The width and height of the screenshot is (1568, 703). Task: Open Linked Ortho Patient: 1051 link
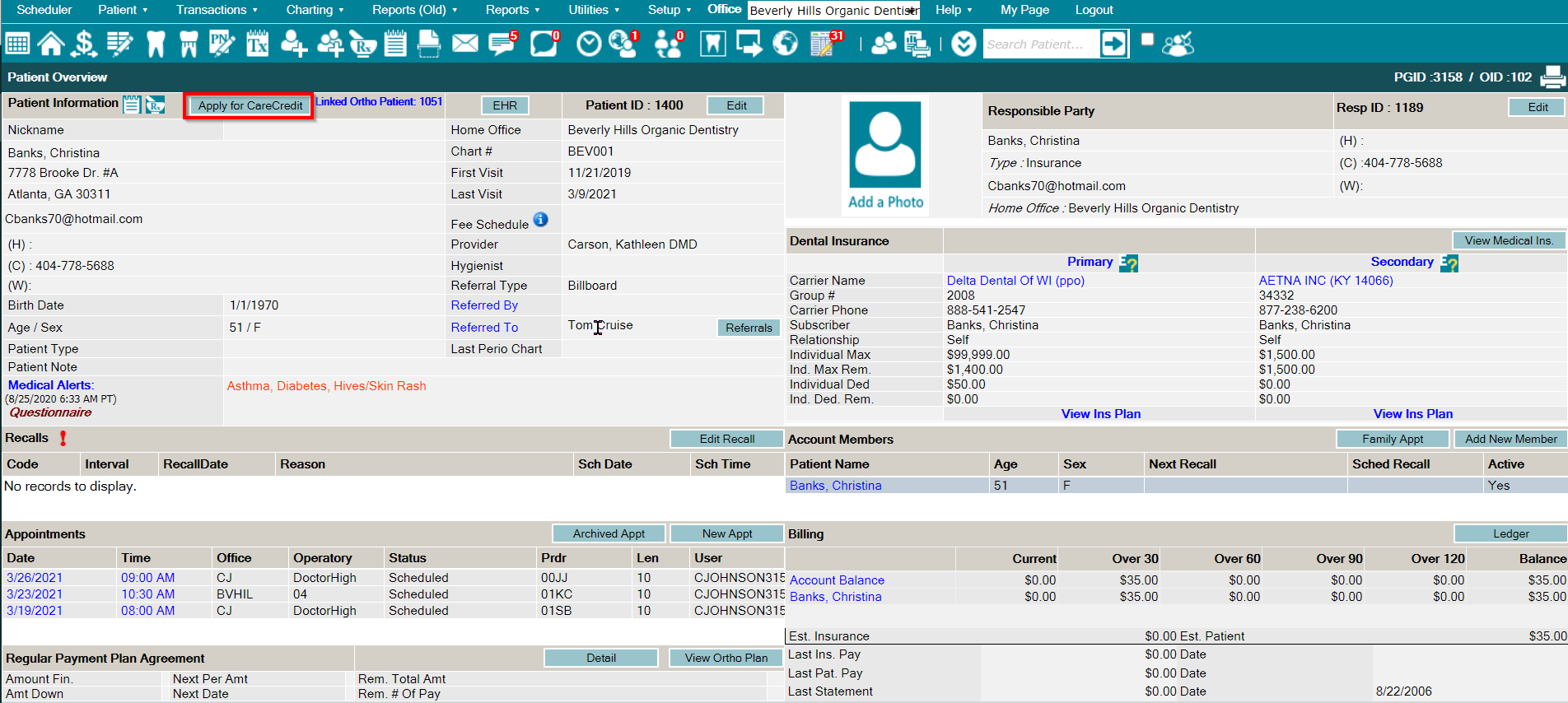coord(379,101)
